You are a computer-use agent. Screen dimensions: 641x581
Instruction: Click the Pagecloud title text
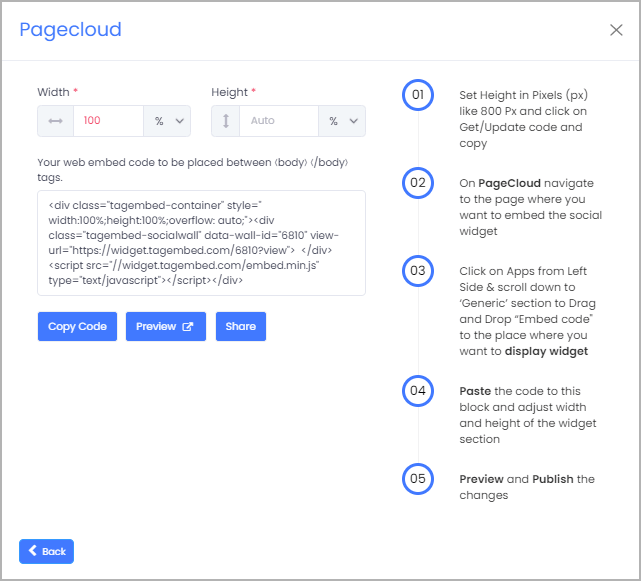point(70,30)
